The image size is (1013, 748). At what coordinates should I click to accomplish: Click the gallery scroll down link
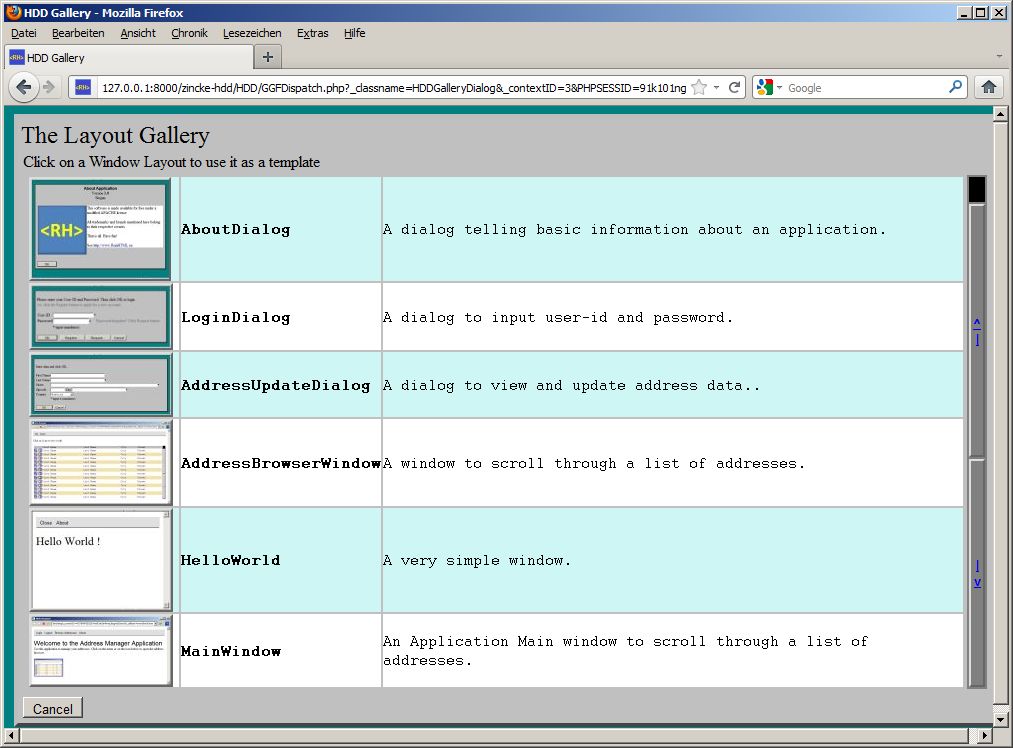click(x=977, y=573)
